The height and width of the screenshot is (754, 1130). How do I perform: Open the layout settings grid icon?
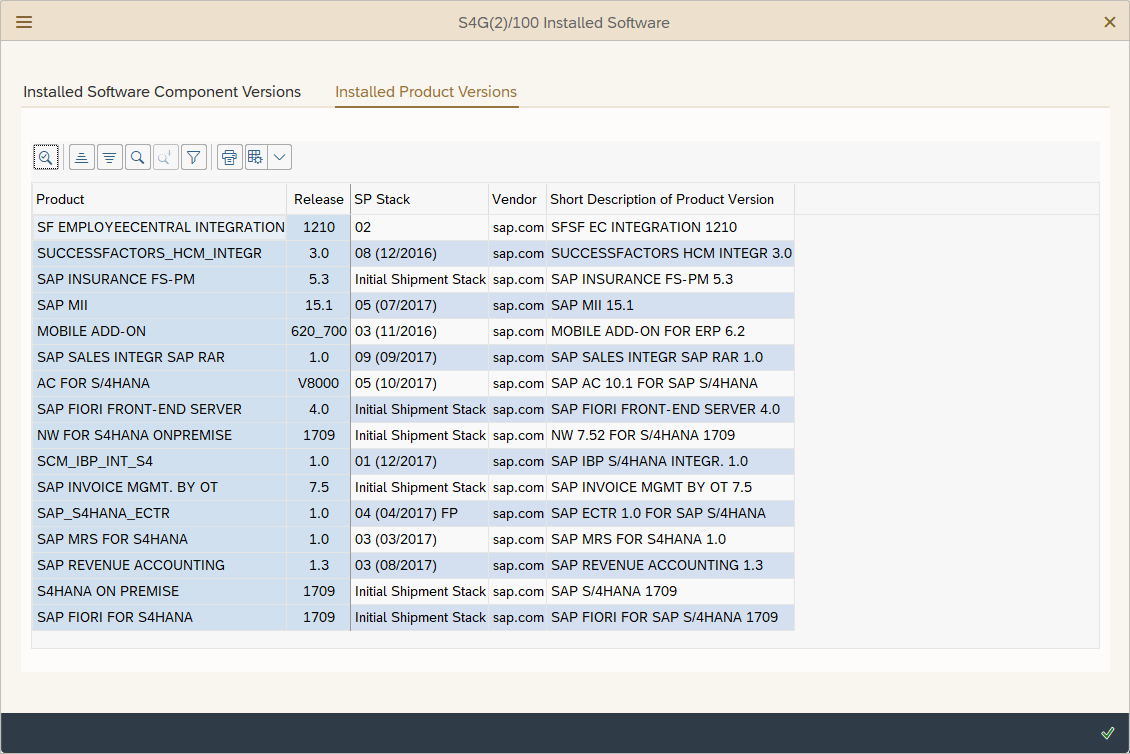tap(256, 157)
